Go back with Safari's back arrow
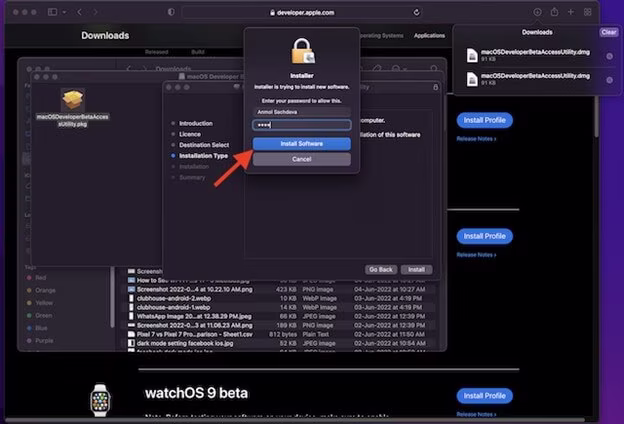This screenshot has width=624, height=424. point(80,12)
